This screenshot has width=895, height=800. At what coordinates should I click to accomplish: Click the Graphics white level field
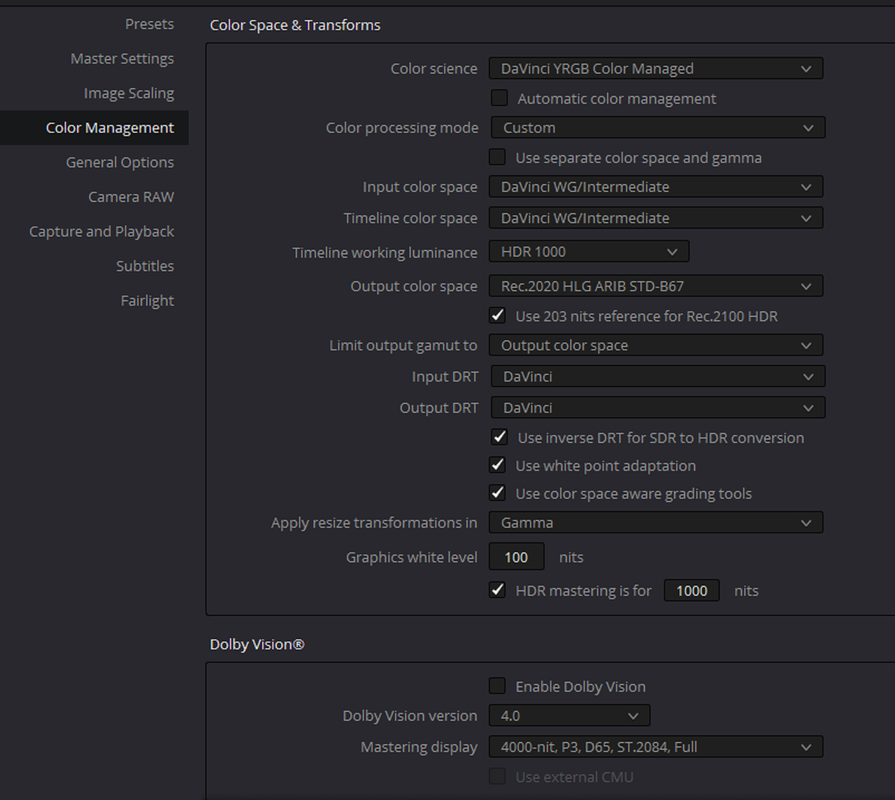click(517, 557)
